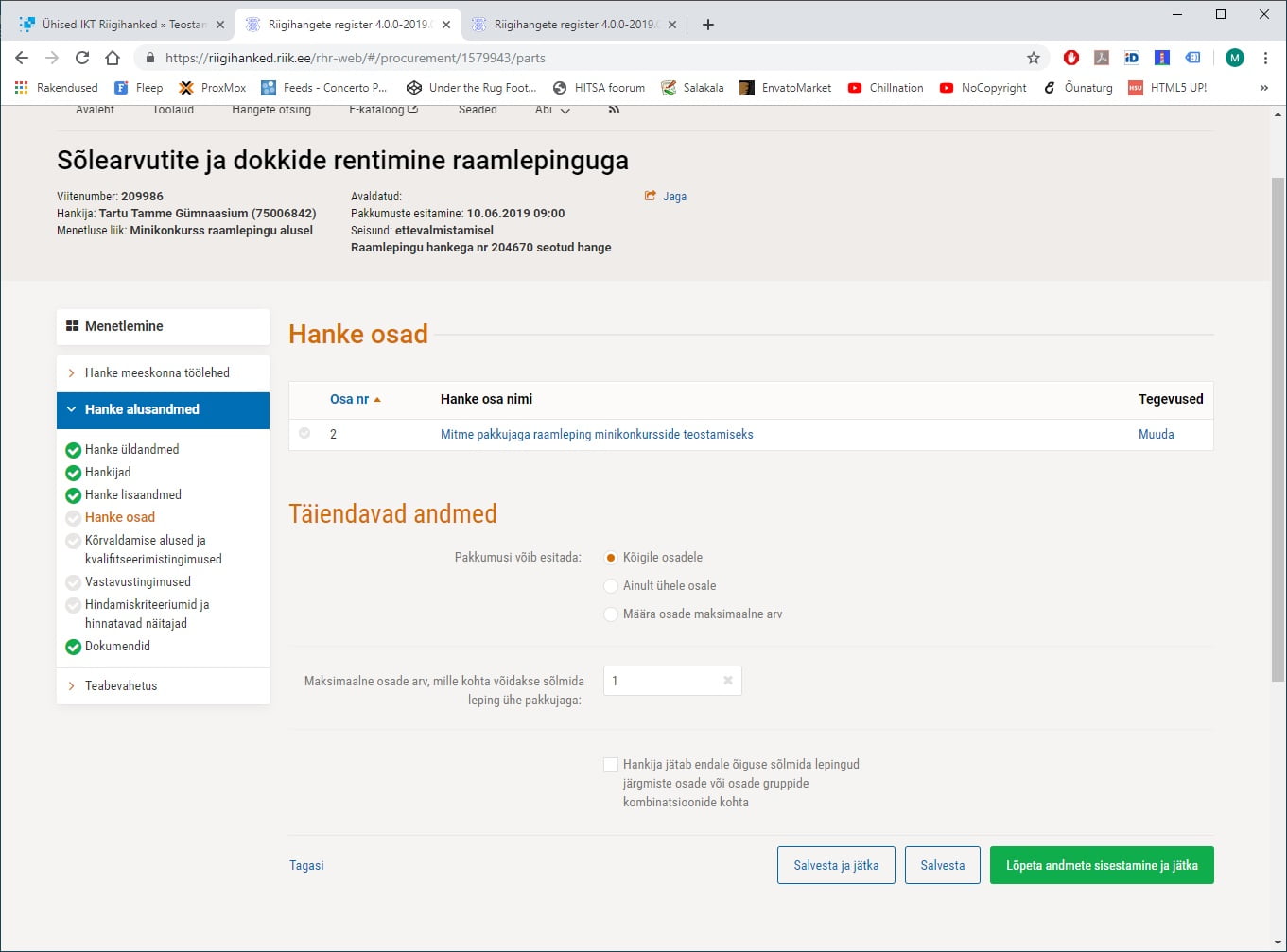The width and height of the screenshot is (1287, 952).
Task: Open the Chrome profile avatar M
Action: (x=1235, y=58)
